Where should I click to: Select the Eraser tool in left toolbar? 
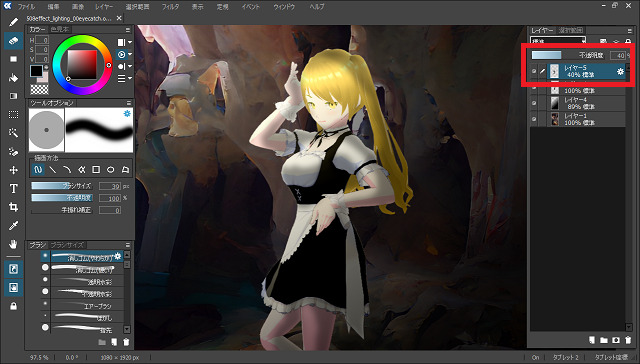click(x=13, y=41)
